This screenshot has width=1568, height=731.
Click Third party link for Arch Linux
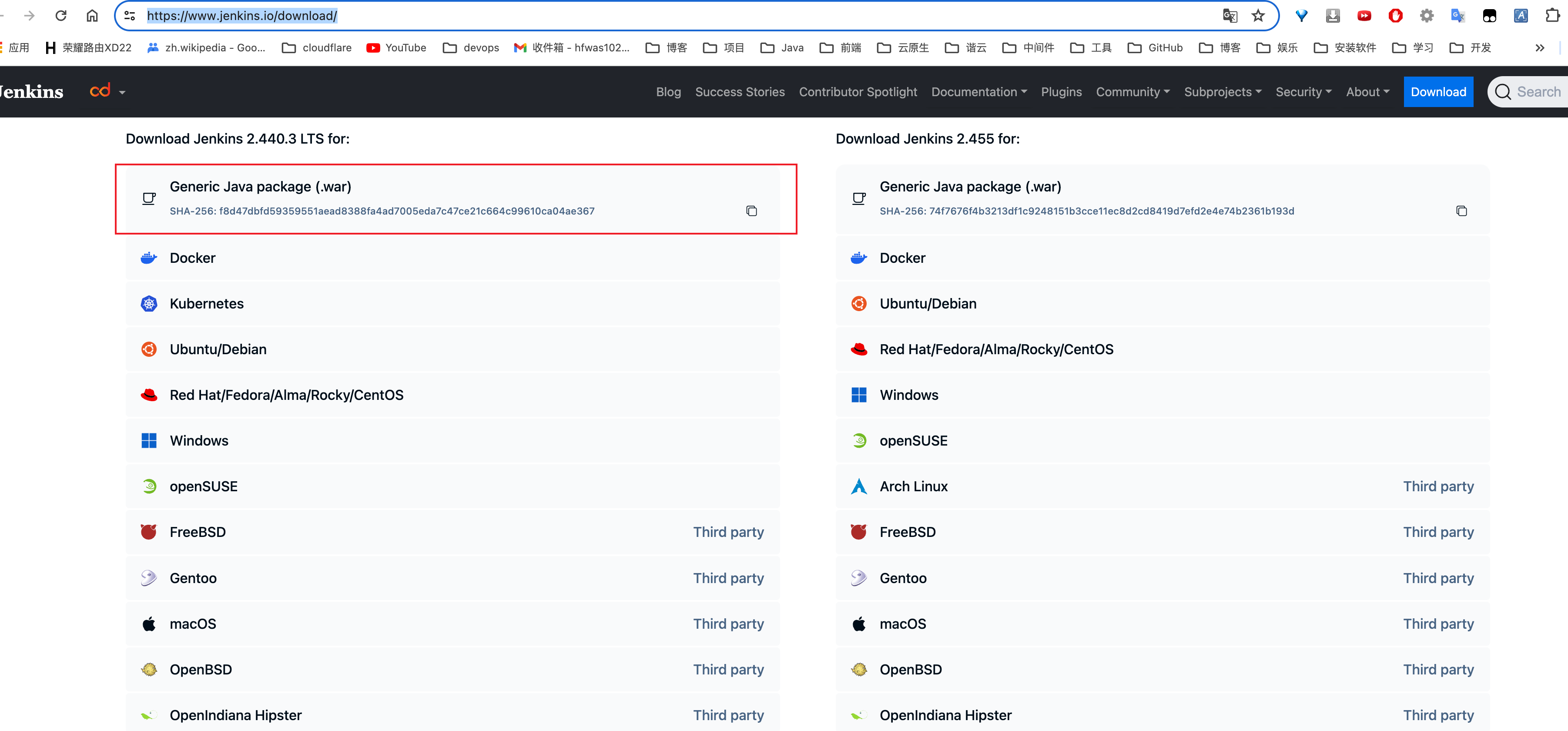[1438, 486]
